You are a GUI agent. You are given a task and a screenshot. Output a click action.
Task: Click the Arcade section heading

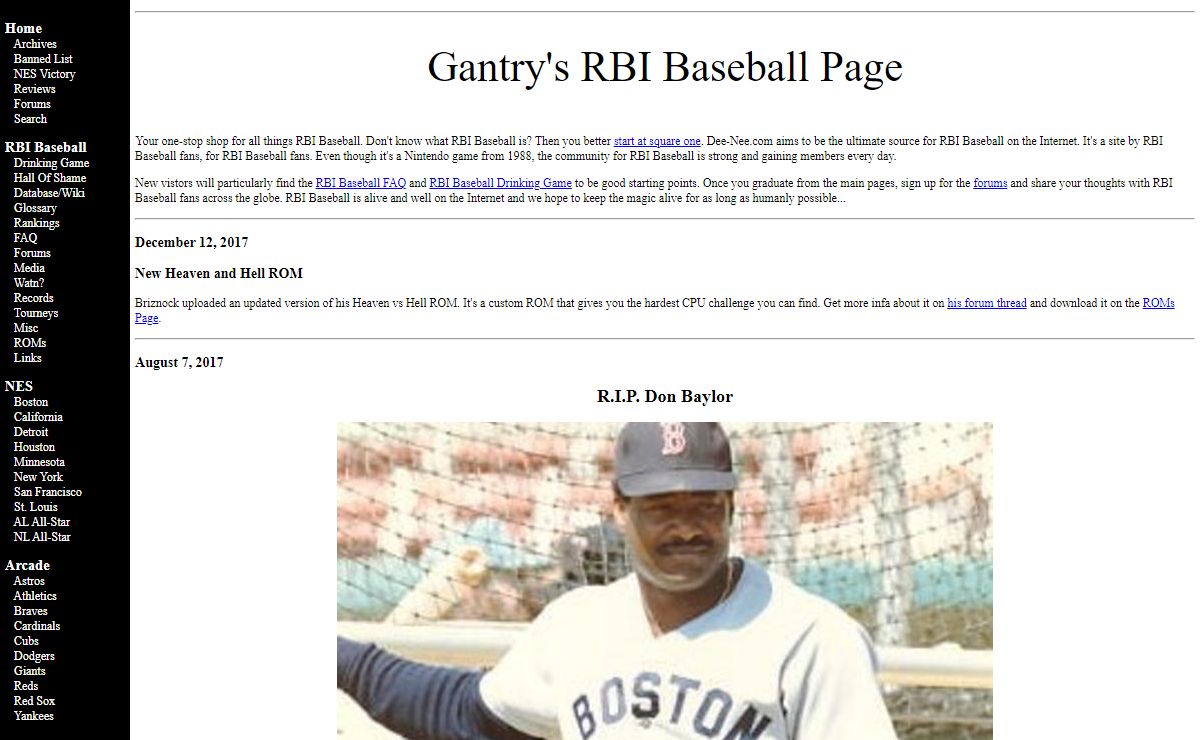click(x=27, y=566)
